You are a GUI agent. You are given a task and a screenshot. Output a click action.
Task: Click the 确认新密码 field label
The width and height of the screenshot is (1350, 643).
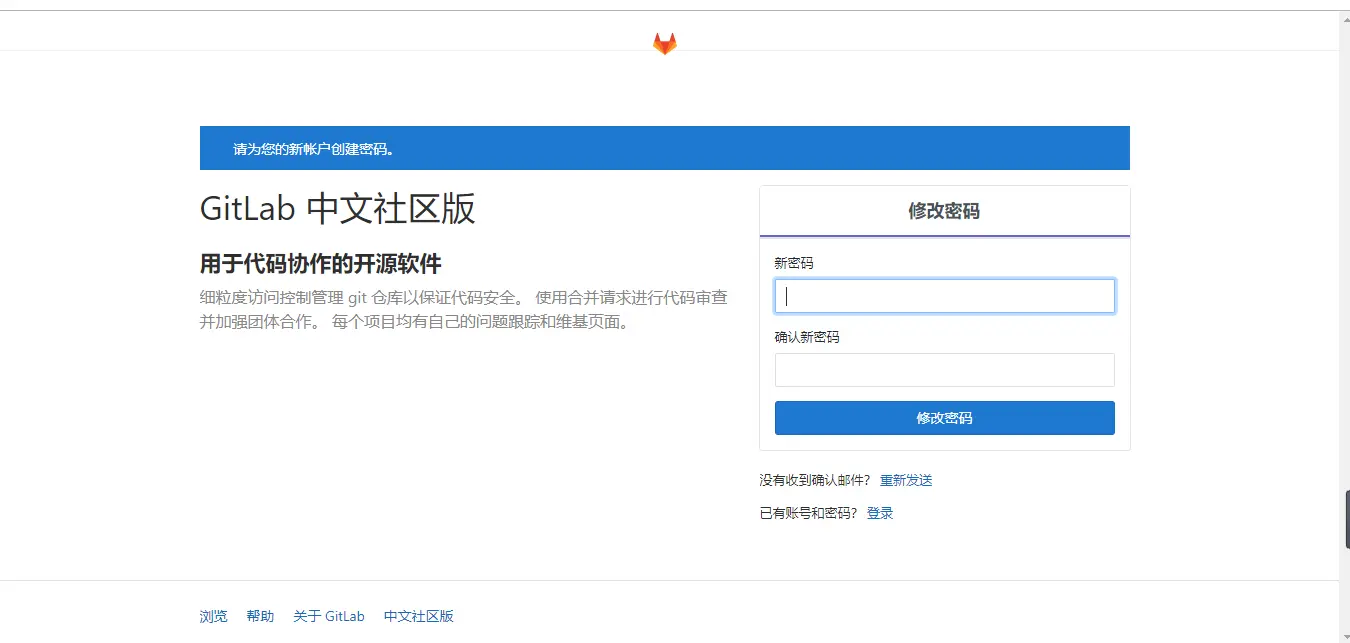pyautogui.click(x=807, y=337)
